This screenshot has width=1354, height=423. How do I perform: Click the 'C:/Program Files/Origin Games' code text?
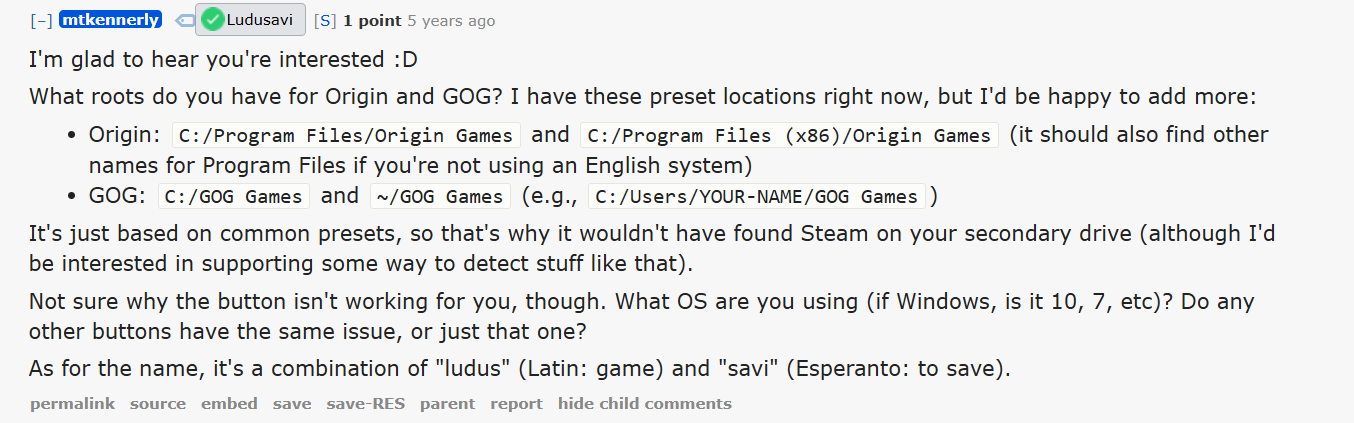pos(346,136)
